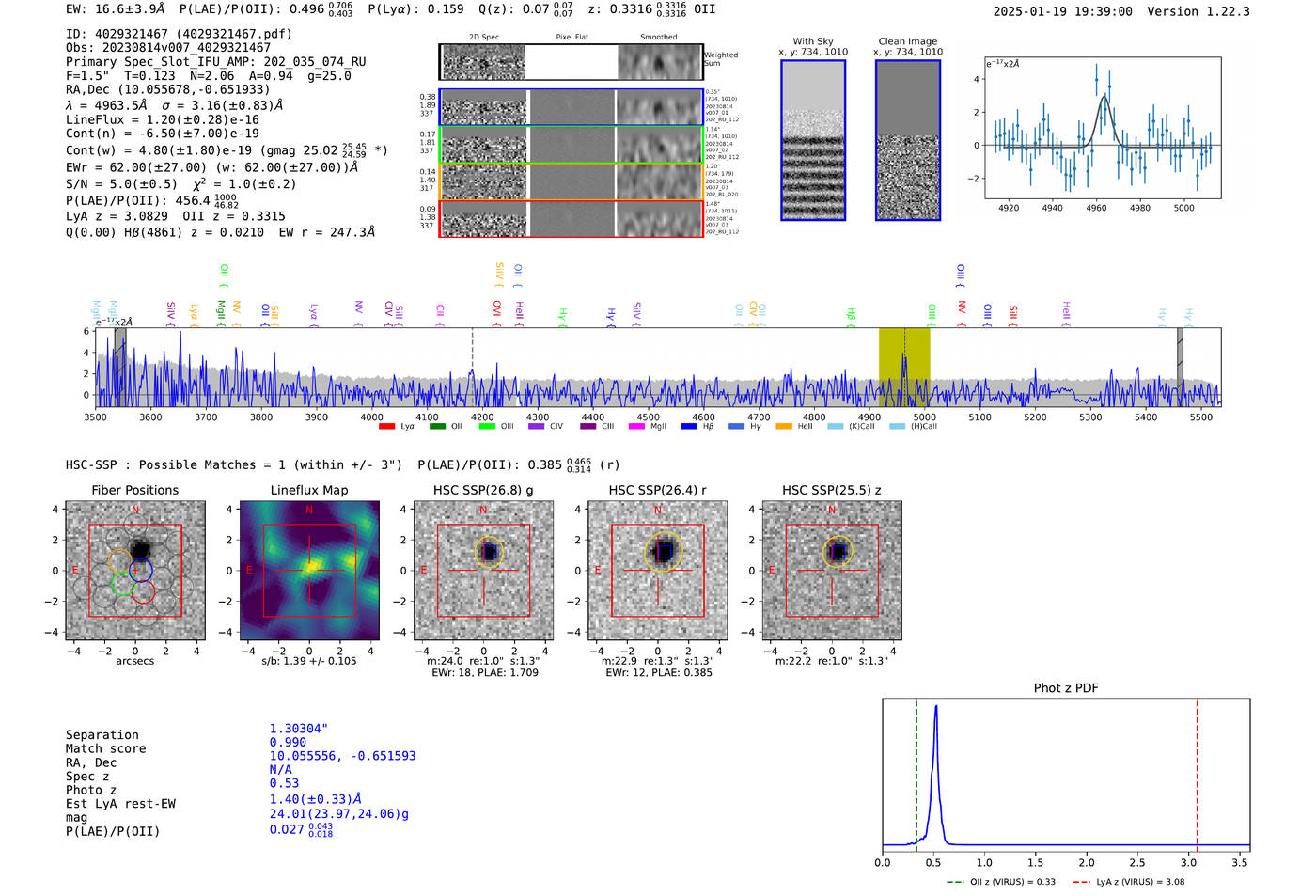This screenshot has height=896, width=1316.
Task: Click the orange HeII legend swatch
Action: pos(784,426)
